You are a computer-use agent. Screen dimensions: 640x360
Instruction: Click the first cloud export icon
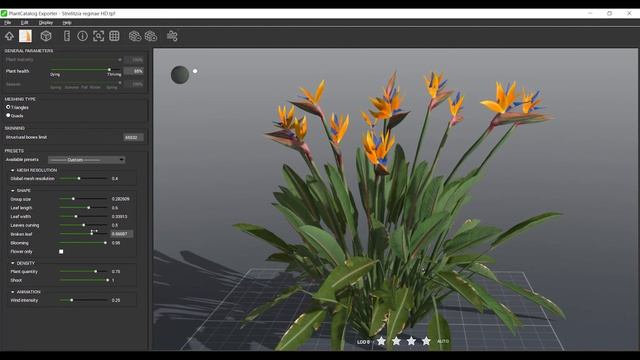pos(135,36)
